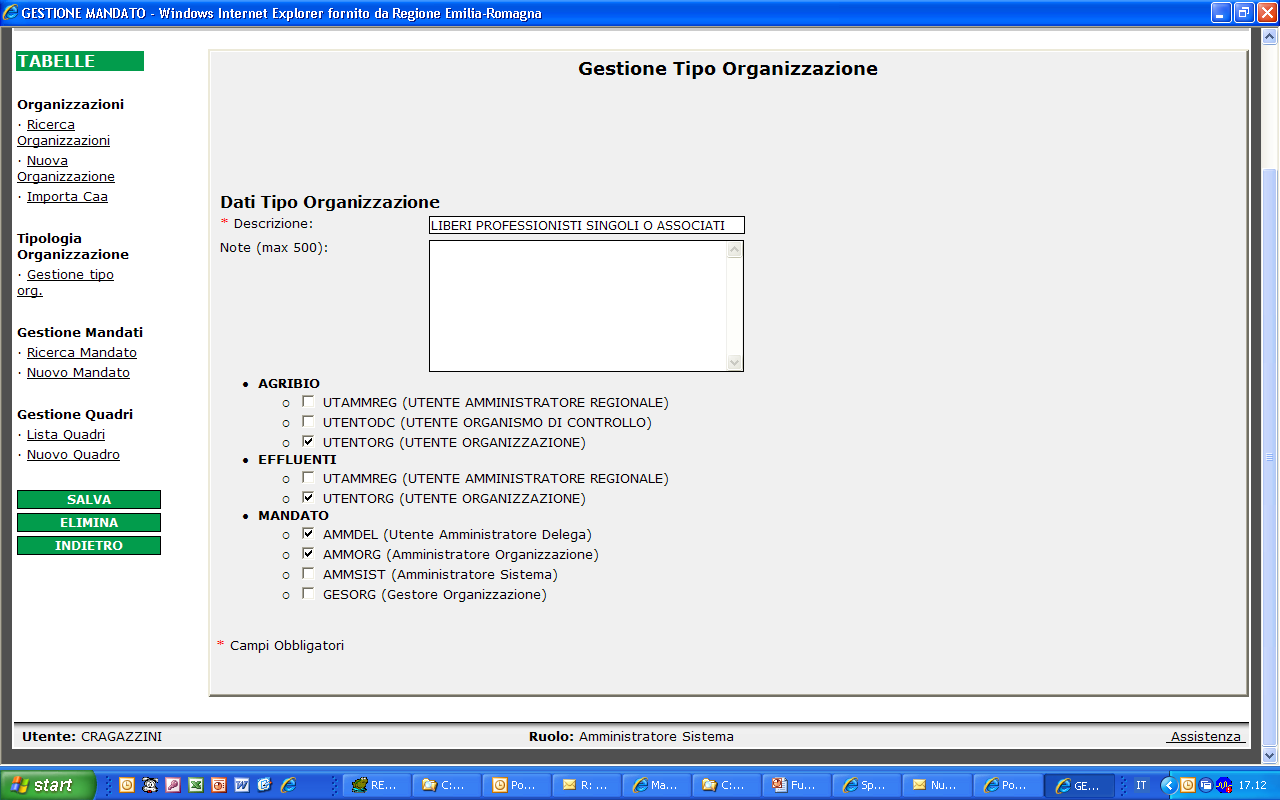Click the Note area scroll down arrow

click(735, 362)
